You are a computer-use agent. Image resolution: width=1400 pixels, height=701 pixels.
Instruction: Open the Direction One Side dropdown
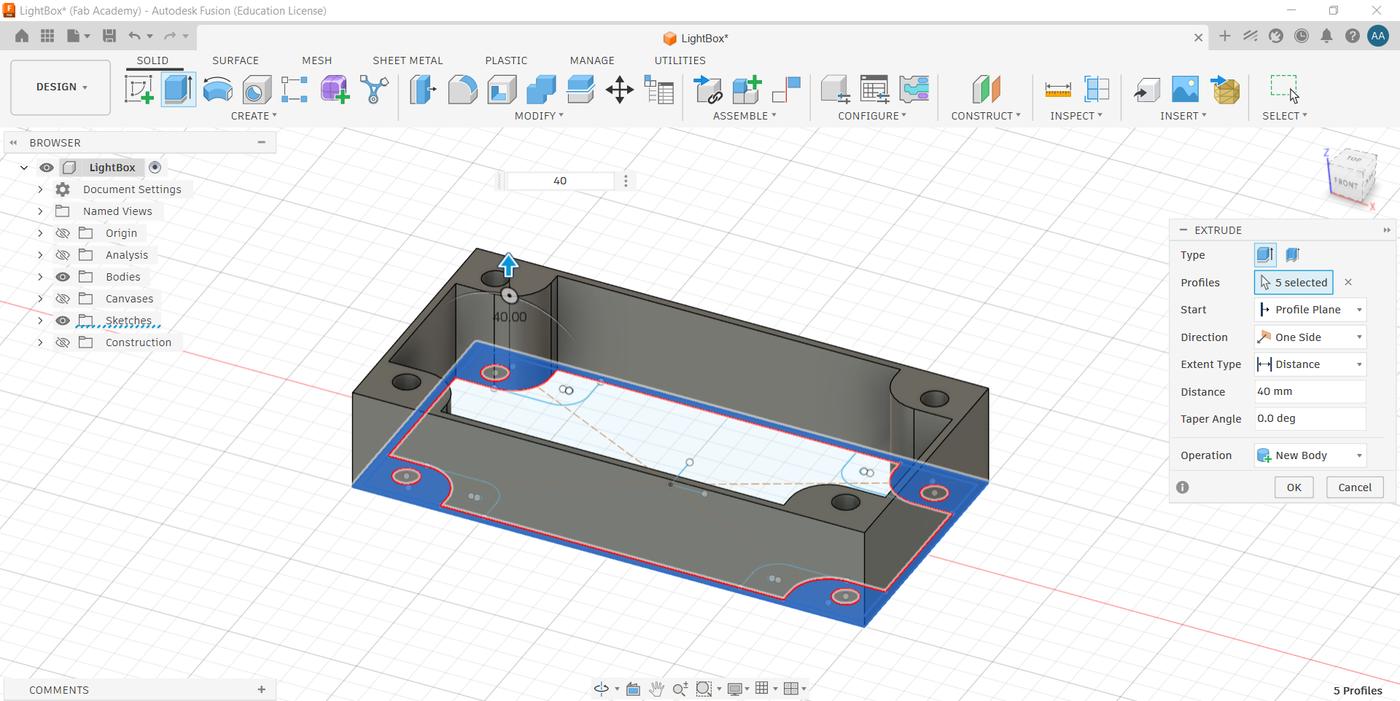click(x=1310, y=337)
